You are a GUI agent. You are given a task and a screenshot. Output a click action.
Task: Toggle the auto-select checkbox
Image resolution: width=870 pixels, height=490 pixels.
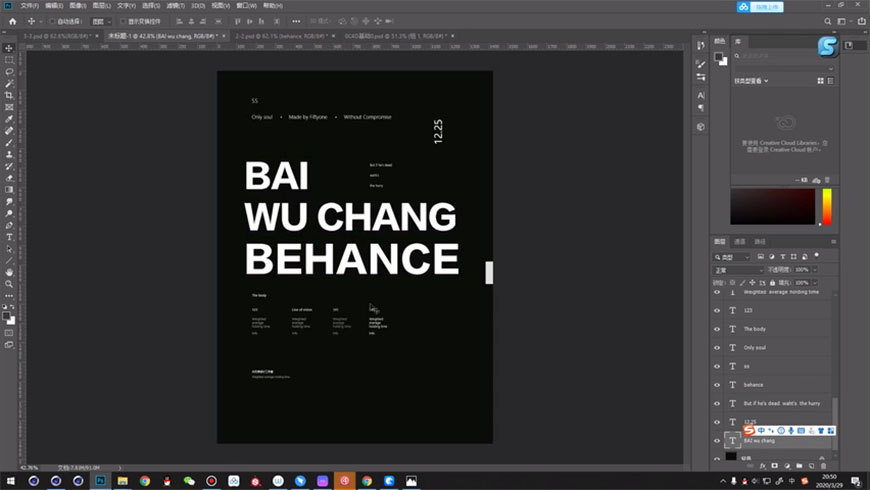pos(52,21)
